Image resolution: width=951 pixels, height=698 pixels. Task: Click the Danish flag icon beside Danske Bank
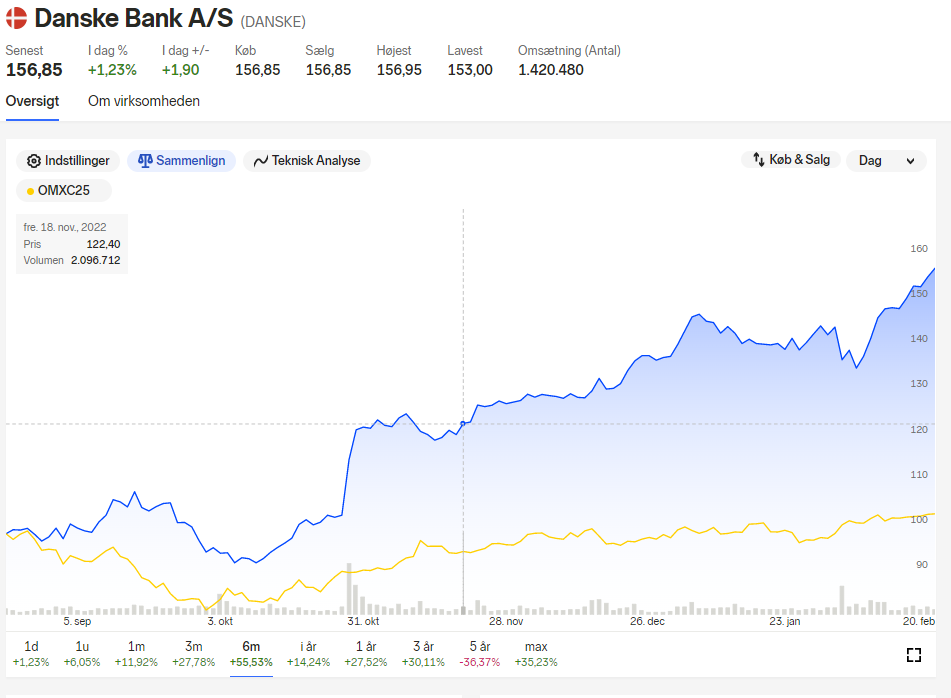16,18
